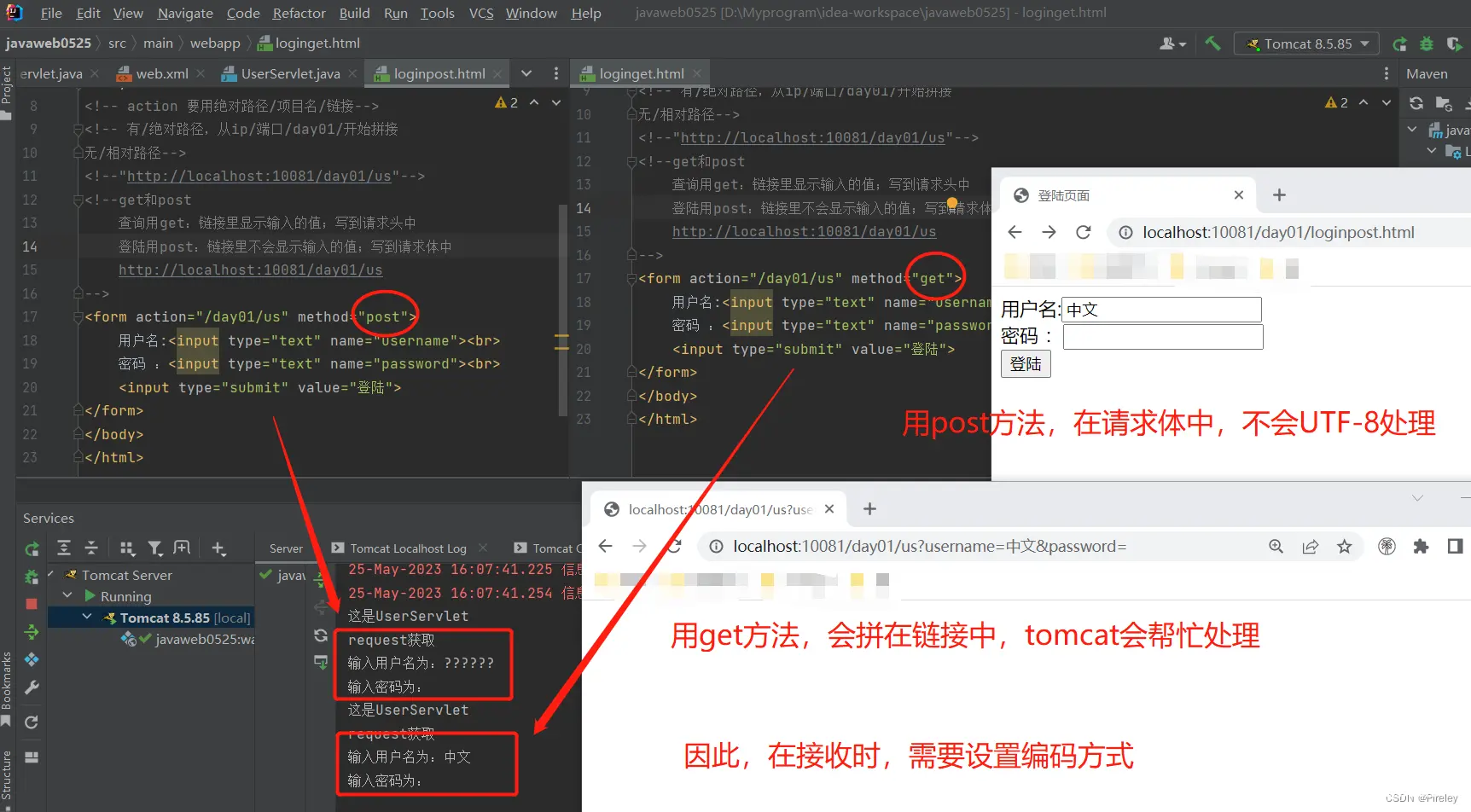Open the VCS menu
This screenshot has height=812, width=1471.
pos(481,13)
